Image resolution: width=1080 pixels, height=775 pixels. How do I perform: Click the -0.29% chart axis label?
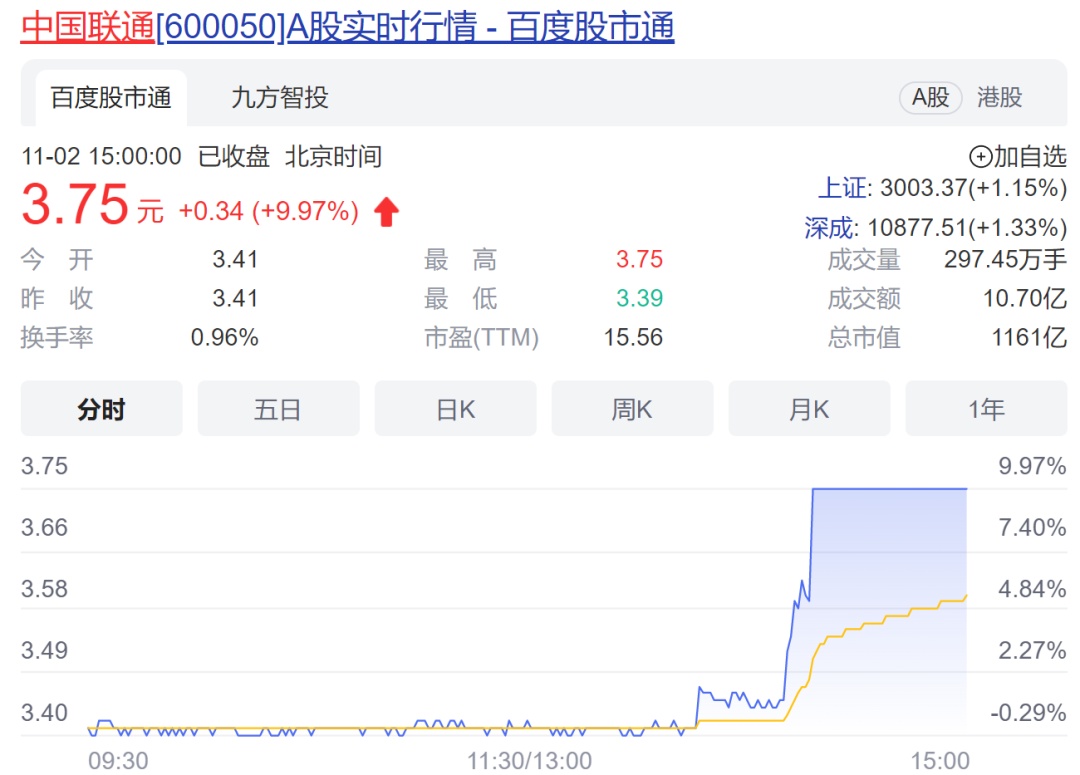(1028, 712)
